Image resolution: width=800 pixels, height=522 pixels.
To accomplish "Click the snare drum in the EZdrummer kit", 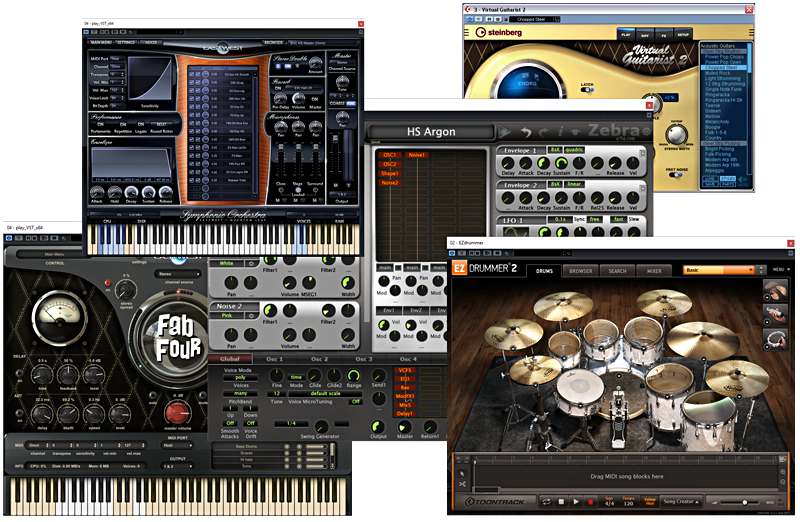I will [578, 391].
